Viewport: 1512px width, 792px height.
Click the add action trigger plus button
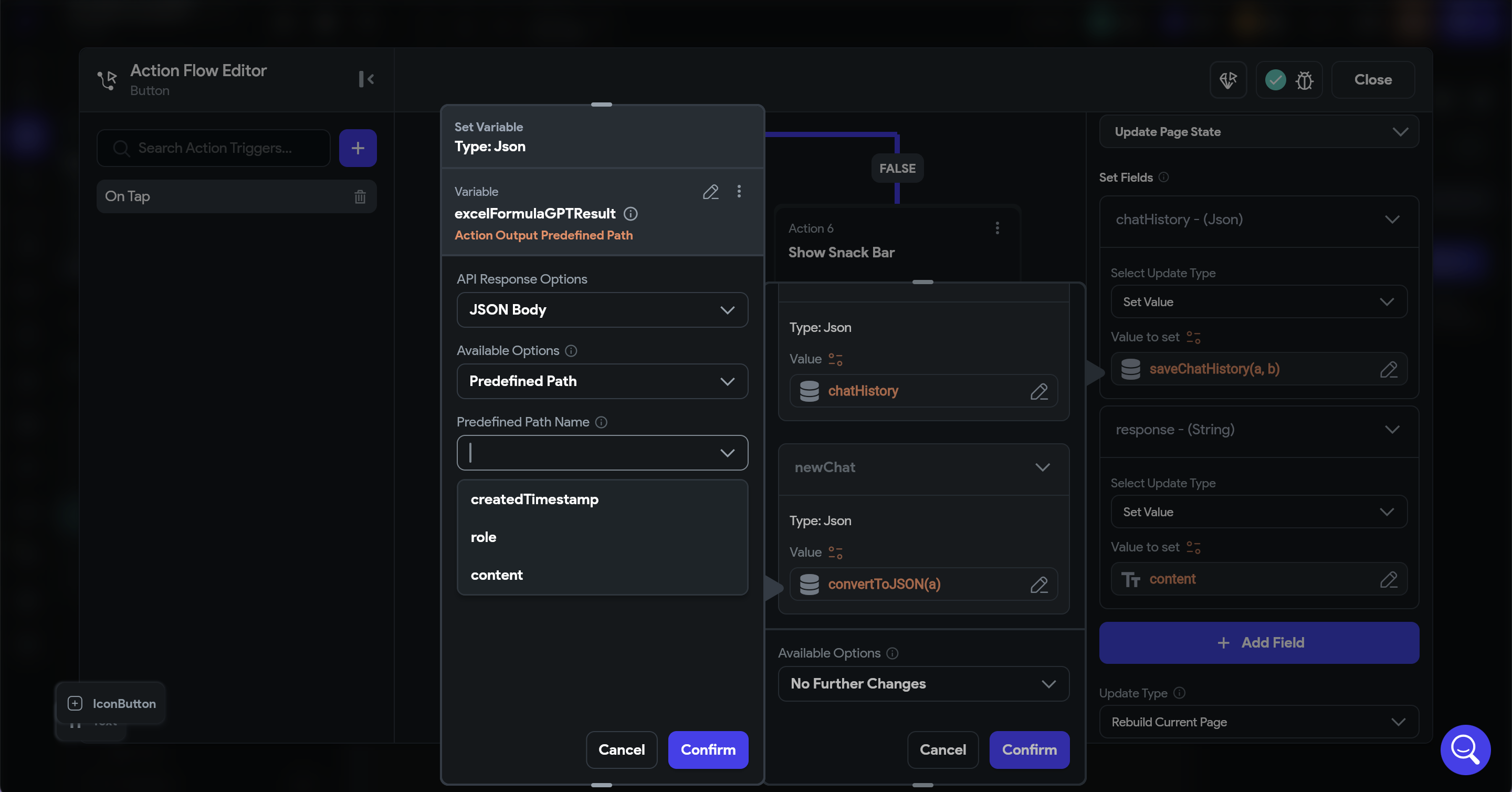(x=358, y=148)
